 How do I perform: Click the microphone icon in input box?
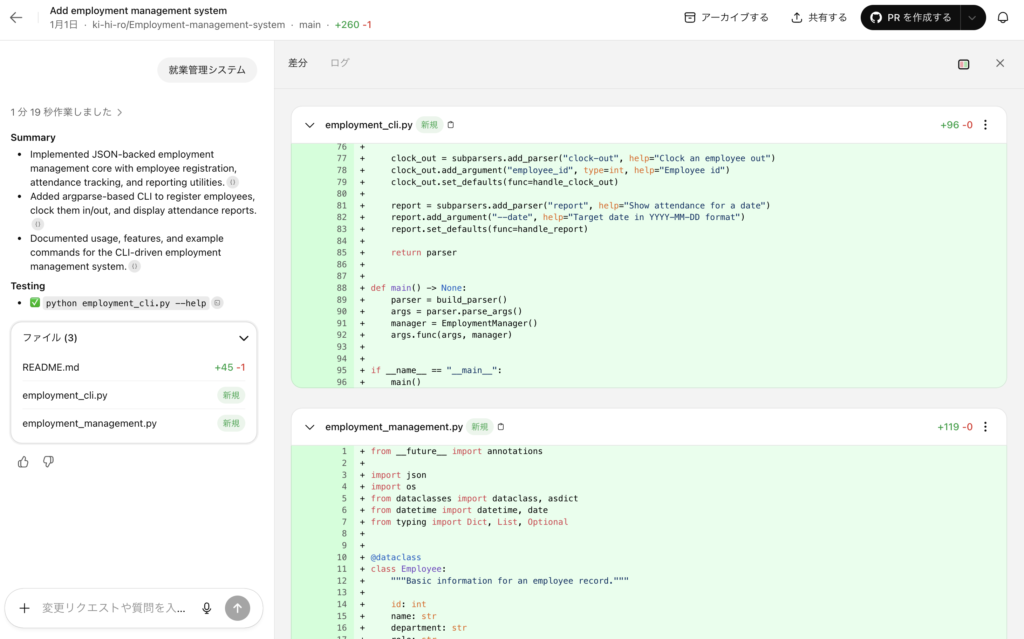[207, 608]
